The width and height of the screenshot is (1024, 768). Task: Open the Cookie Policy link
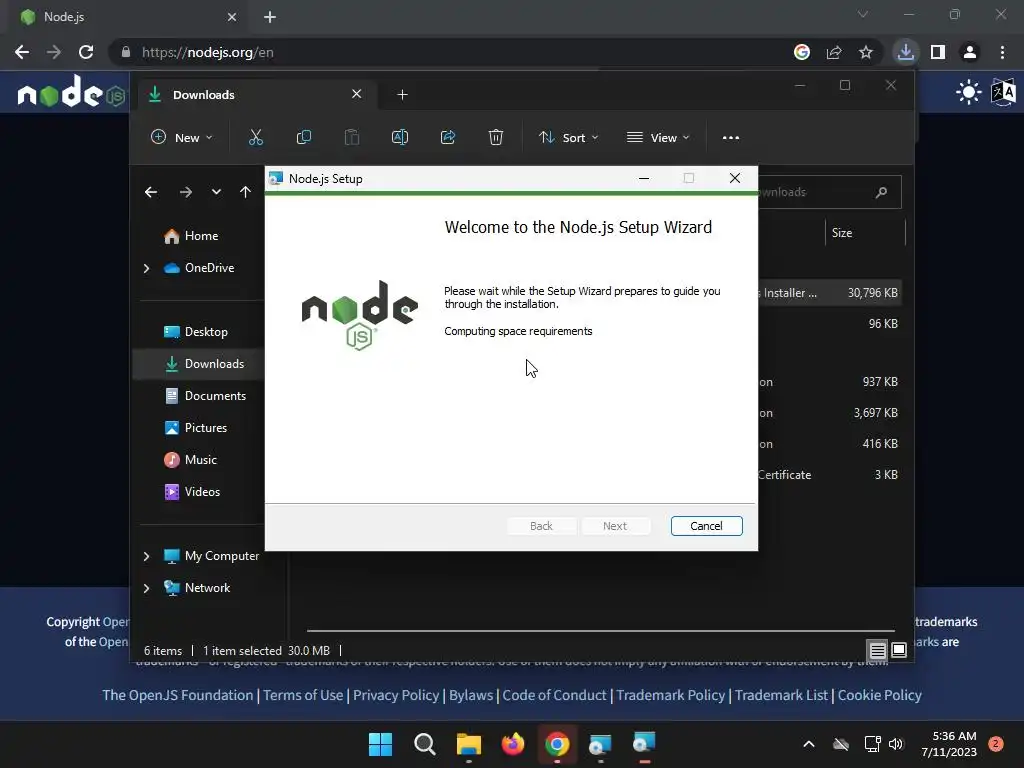coord(880,695)
